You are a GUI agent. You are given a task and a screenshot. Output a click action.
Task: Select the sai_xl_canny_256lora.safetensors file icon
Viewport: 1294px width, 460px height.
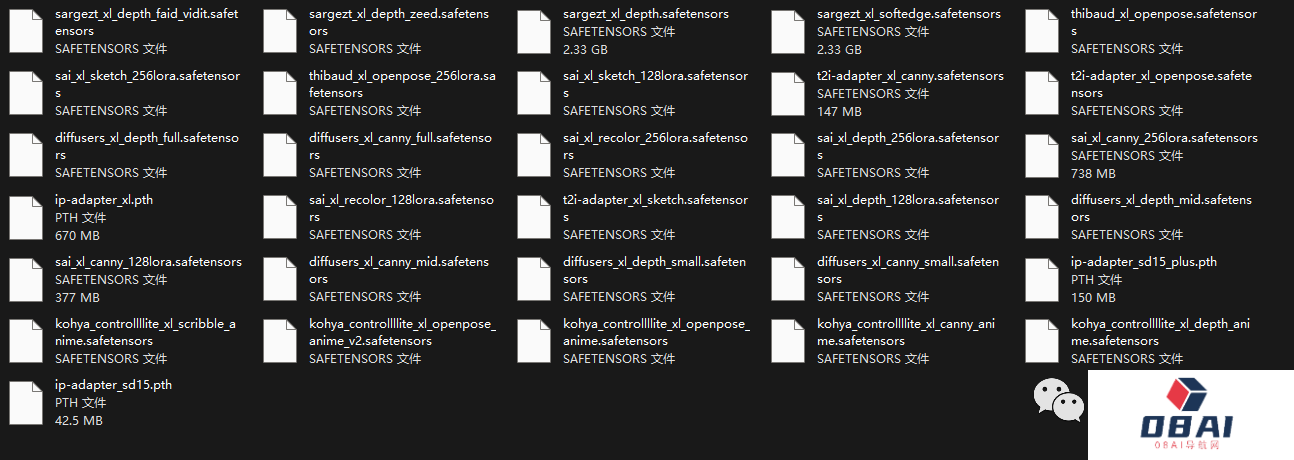pyautogui.click(x=1041, y=155)
